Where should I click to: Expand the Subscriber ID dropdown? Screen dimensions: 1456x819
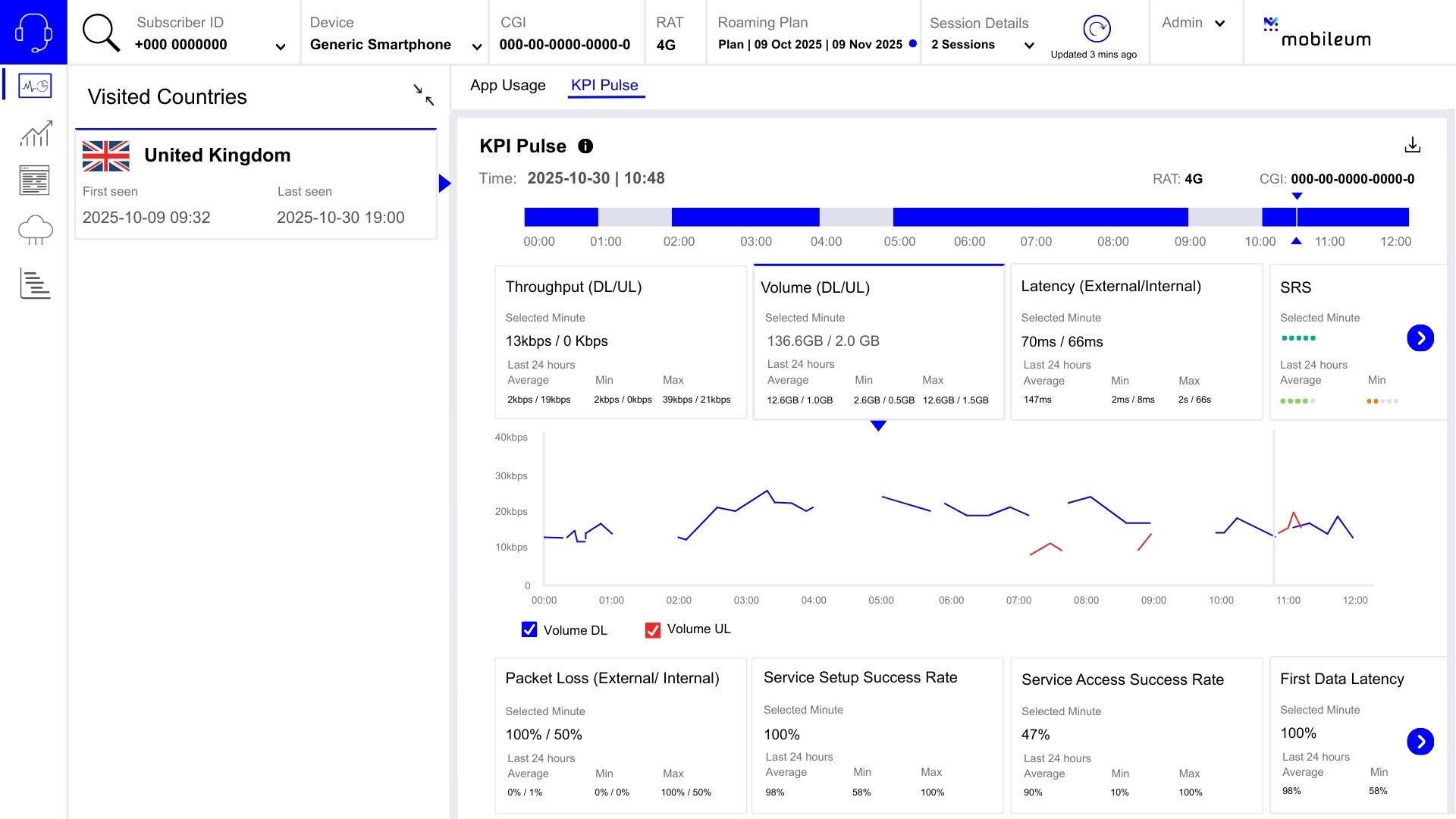tap(280, 47)
